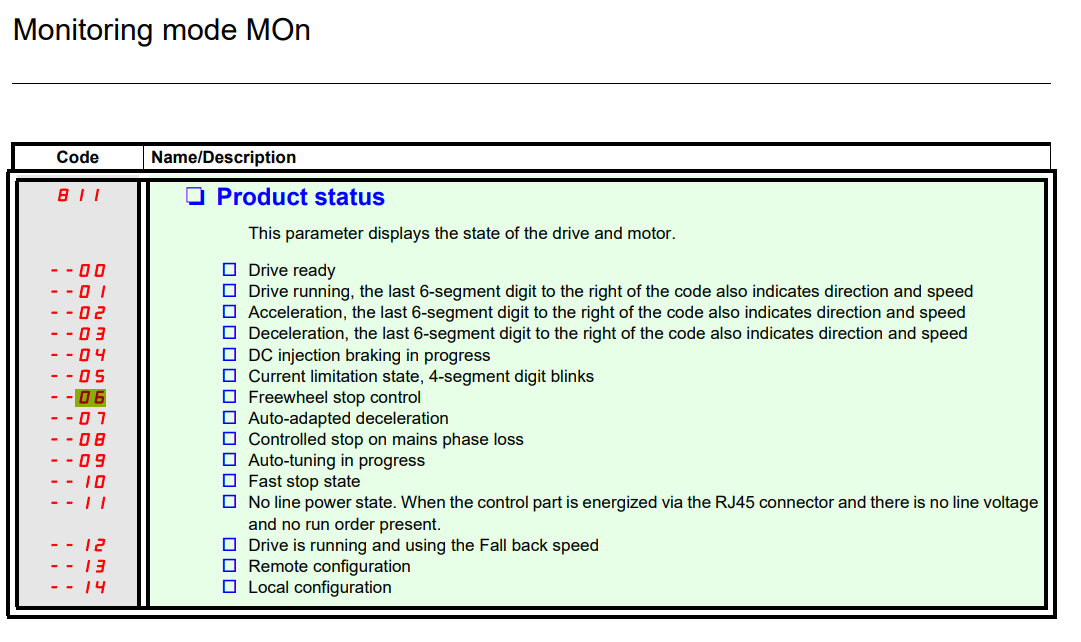Click the bullet box beside Deceleration

(230, 333)
